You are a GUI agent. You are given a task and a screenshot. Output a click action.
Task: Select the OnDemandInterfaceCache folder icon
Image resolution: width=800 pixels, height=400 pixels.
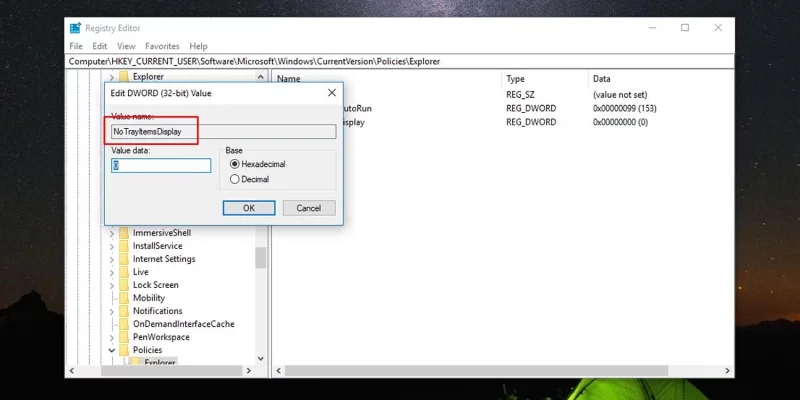124,324
